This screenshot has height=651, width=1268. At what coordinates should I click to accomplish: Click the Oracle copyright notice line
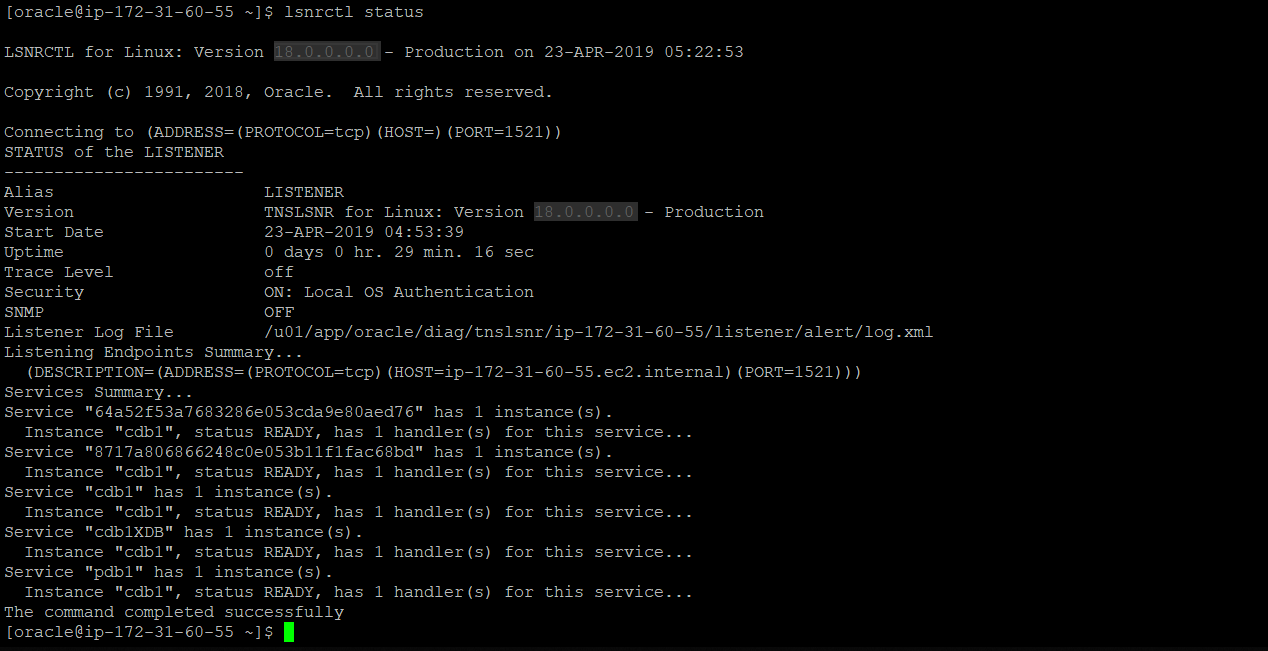[x=278, y=92]
